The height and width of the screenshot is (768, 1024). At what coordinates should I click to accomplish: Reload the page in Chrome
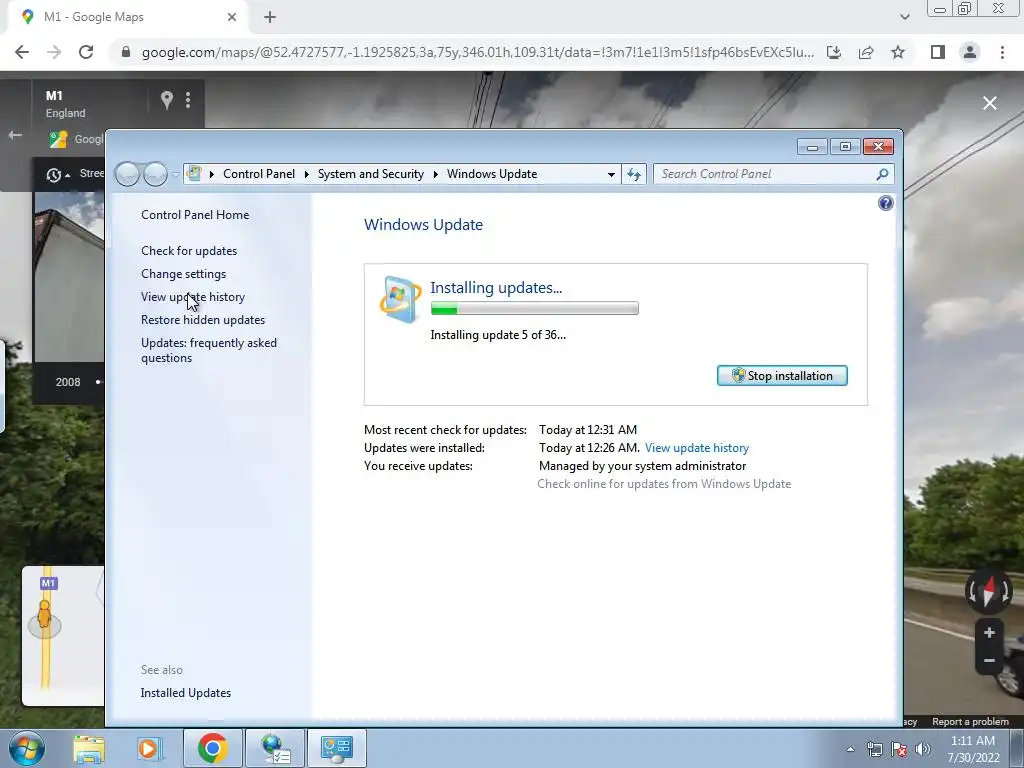coord(86,52)
